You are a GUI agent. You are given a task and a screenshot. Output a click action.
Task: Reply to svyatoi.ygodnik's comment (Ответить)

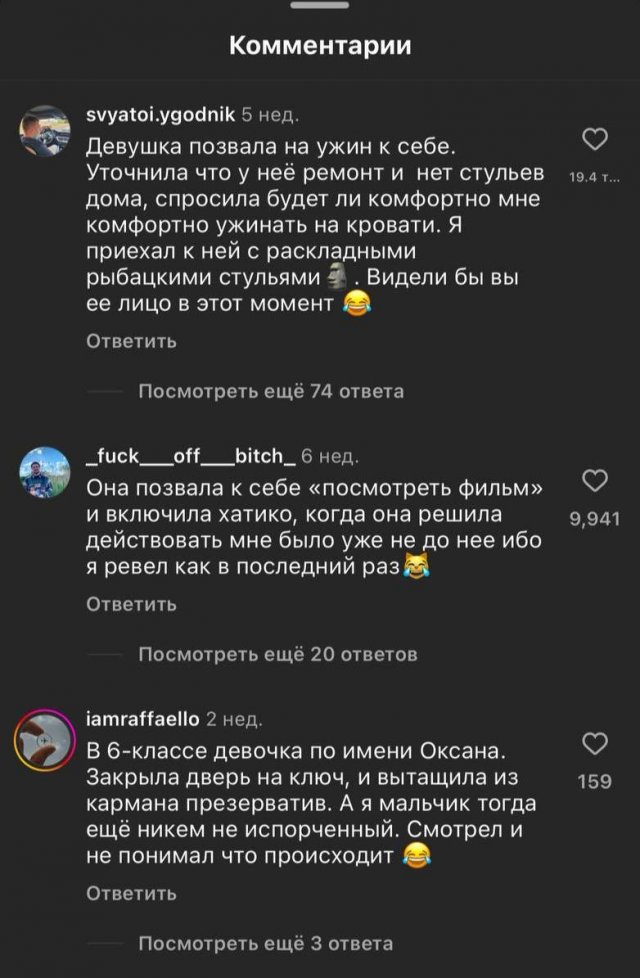pos(131,341)
